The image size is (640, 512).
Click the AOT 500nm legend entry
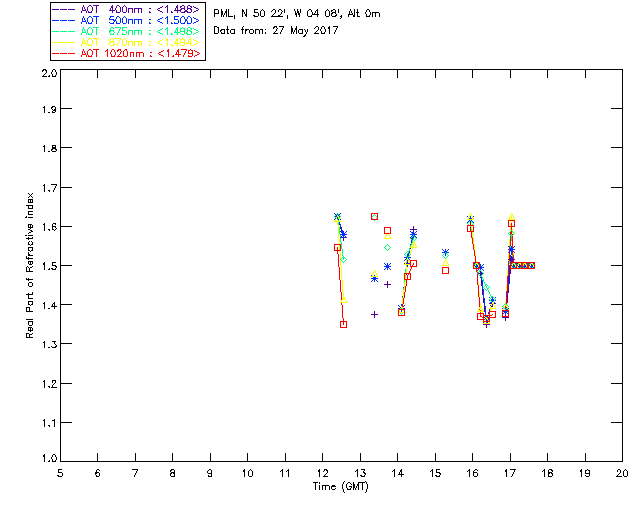click(x=127, y=20)
